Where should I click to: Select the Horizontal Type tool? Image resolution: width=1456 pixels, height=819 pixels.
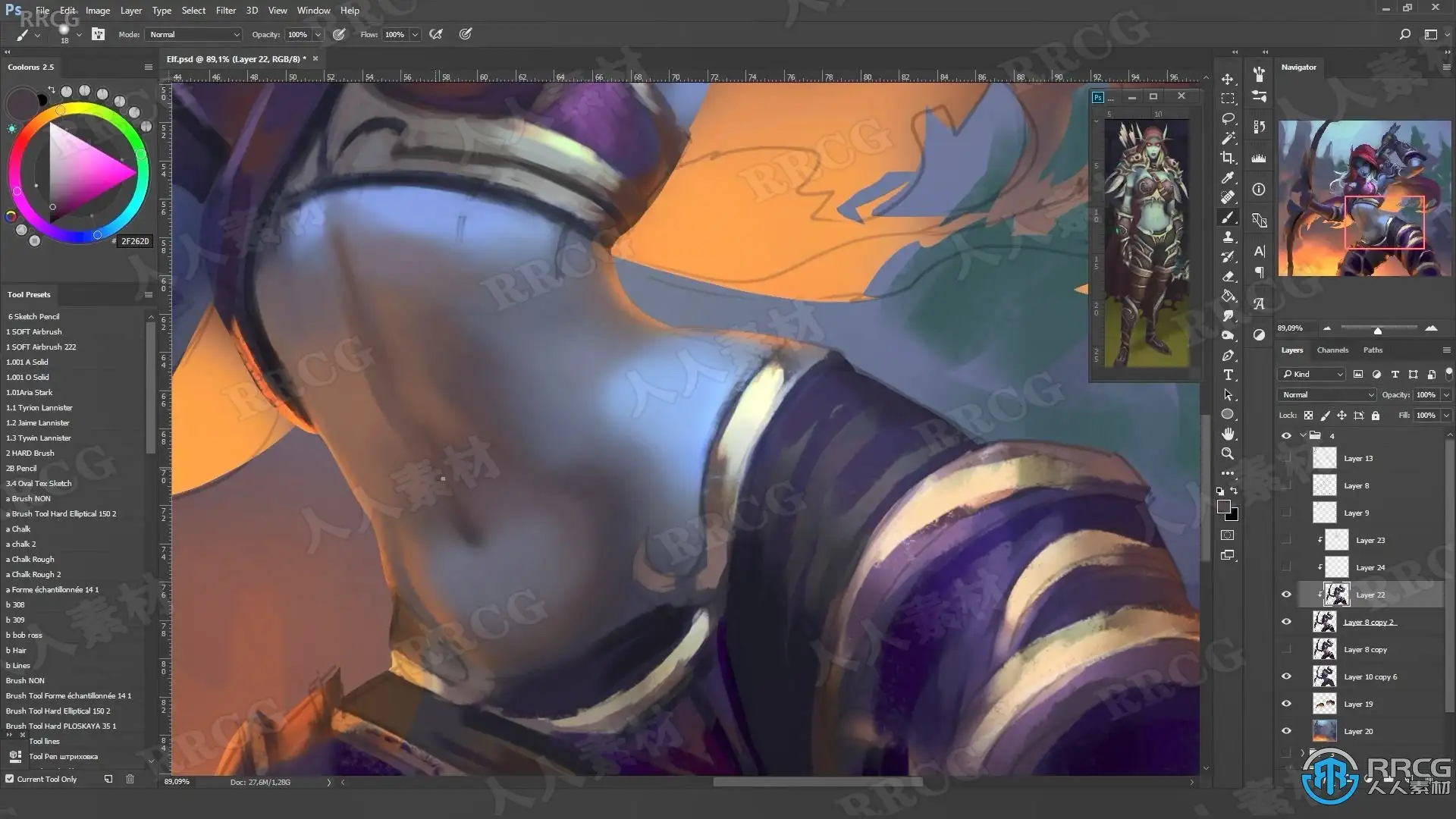(1228, 375)
